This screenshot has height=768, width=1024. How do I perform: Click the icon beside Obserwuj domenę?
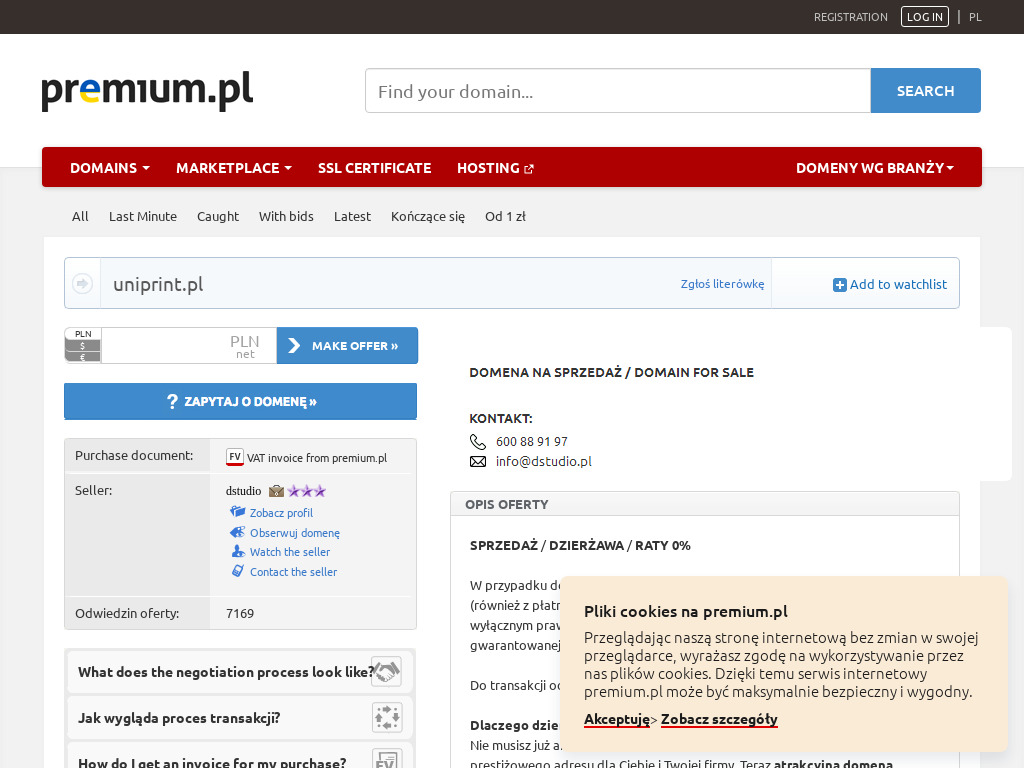click(237, 532)
